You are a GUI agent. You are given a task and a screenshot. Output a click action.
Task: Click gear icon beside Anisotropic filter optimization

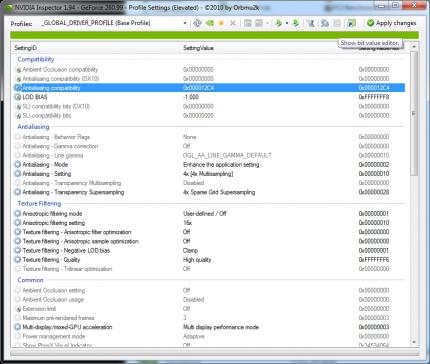(18, 232)
